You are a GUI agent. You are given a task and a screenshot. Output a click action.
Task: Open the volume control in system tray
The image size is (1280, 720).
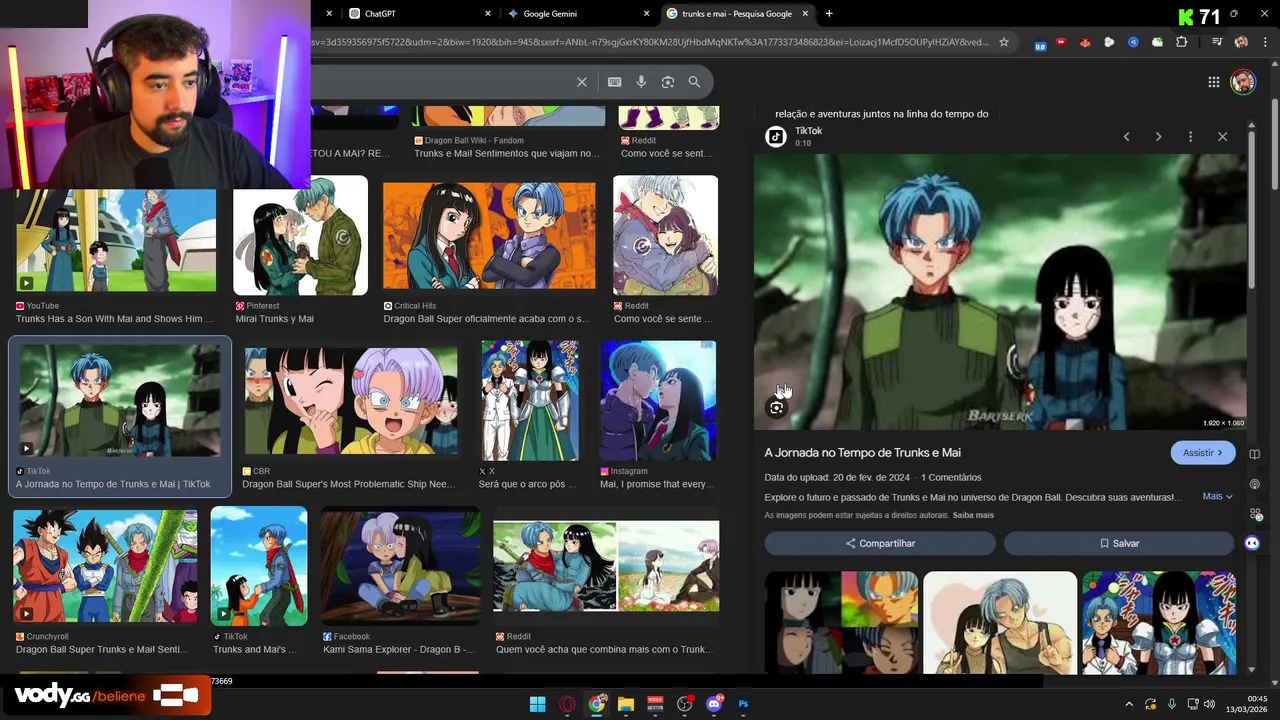1209,704
